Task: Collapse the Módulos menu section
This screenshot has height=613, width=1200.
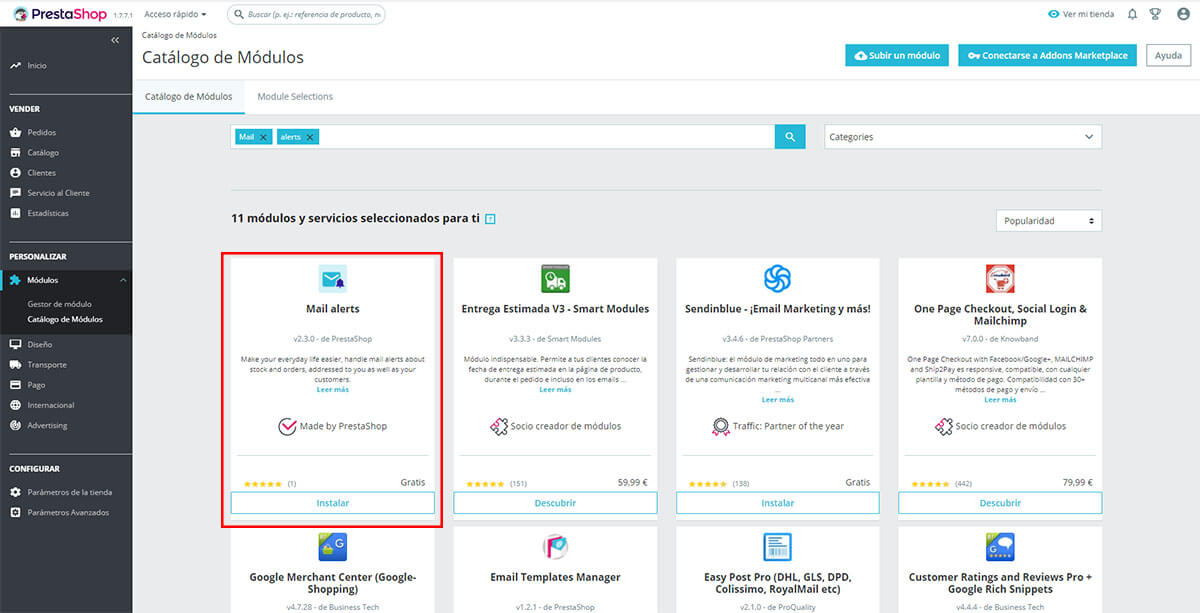Action: tap(122, 281)
